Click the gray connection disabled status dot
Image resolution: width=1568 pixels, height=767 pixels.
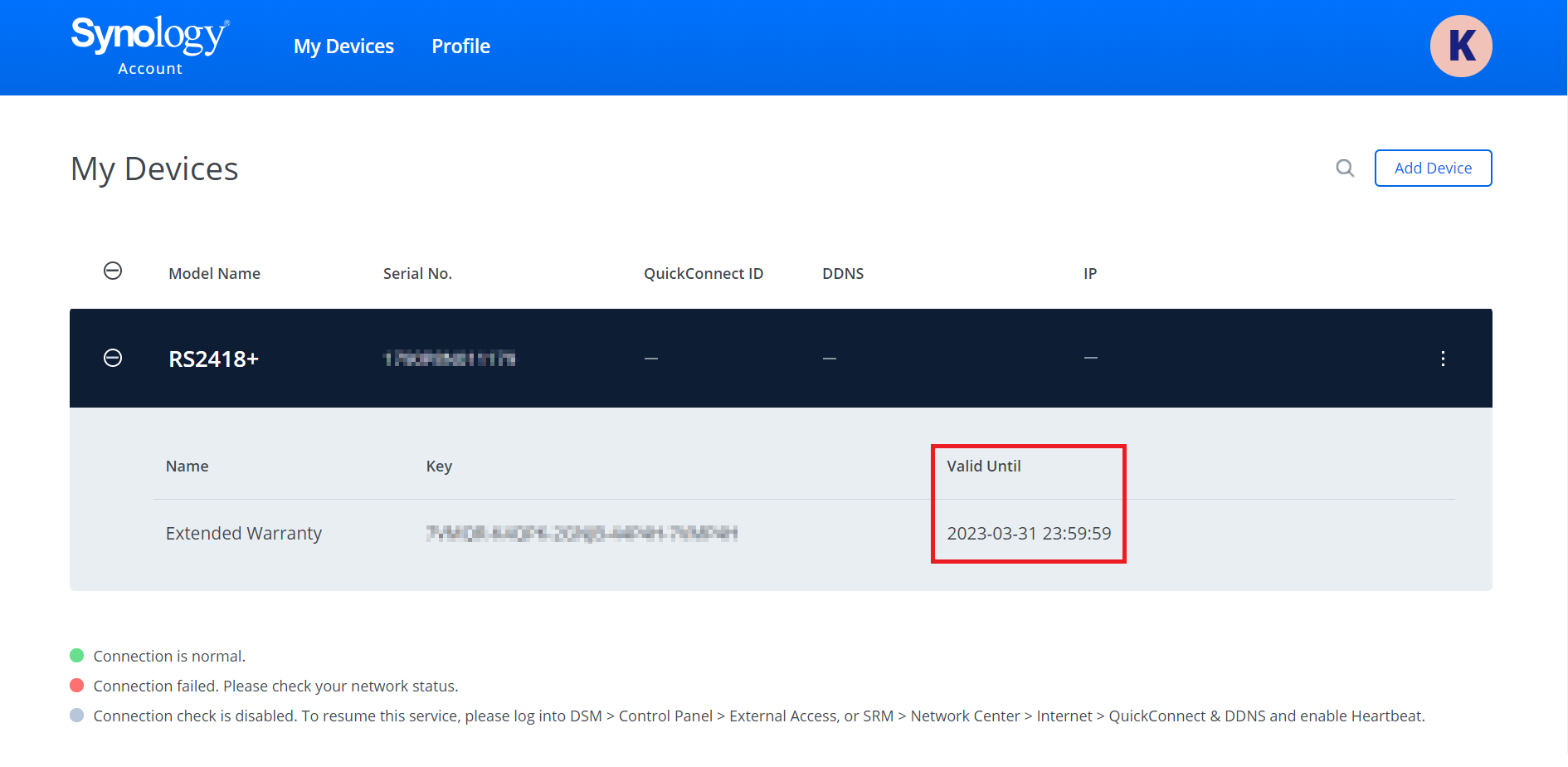77,716
